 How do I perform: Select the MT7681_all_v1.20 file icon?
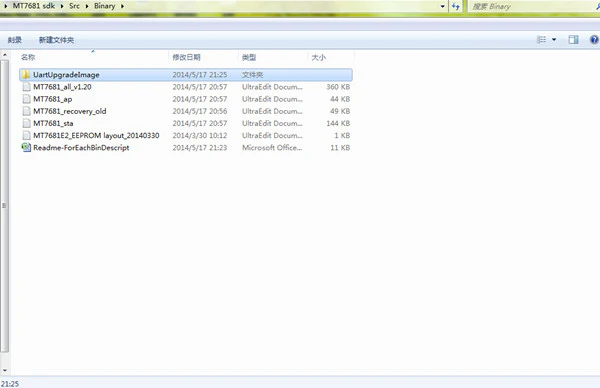(x=26, y=87)
